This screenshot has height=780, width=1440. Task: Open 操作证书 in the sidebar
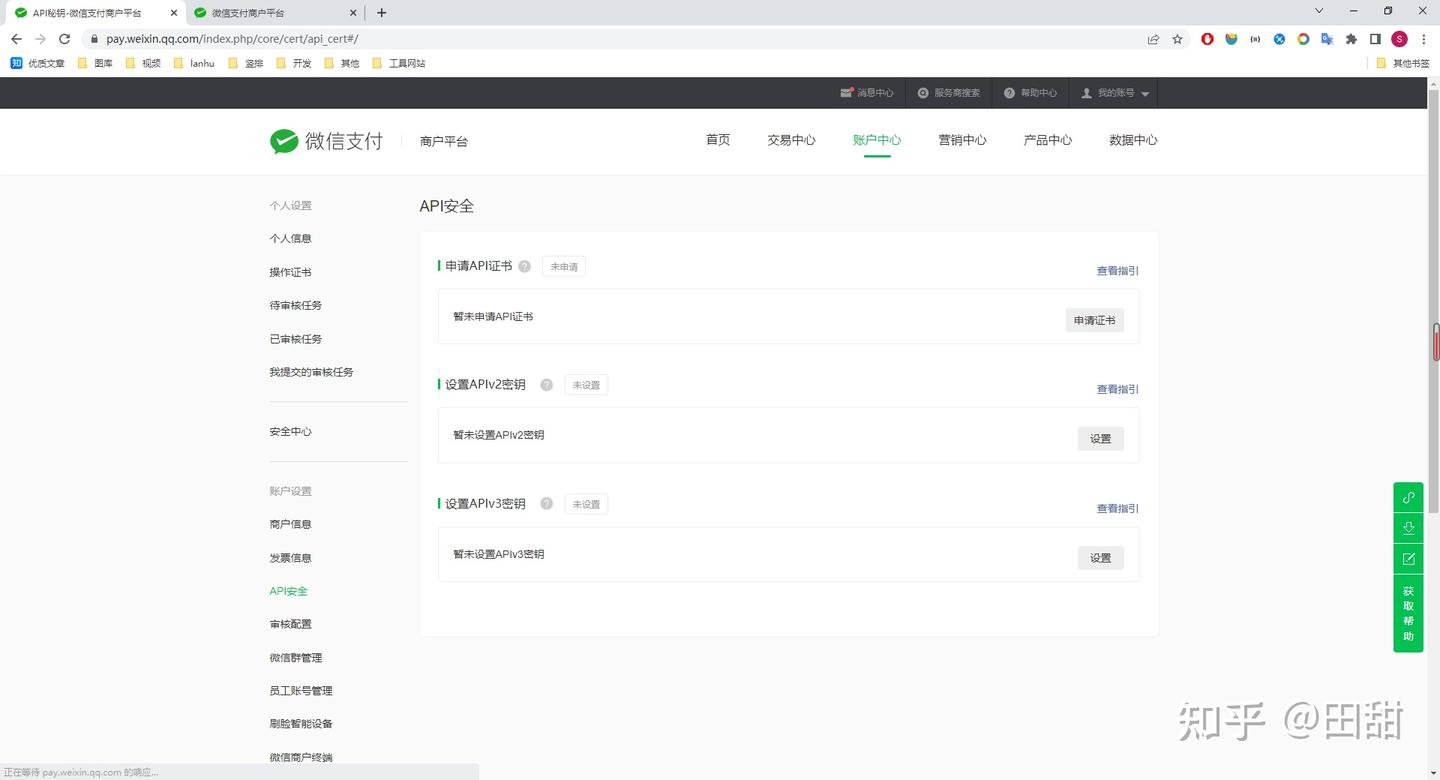pos(290,272)
